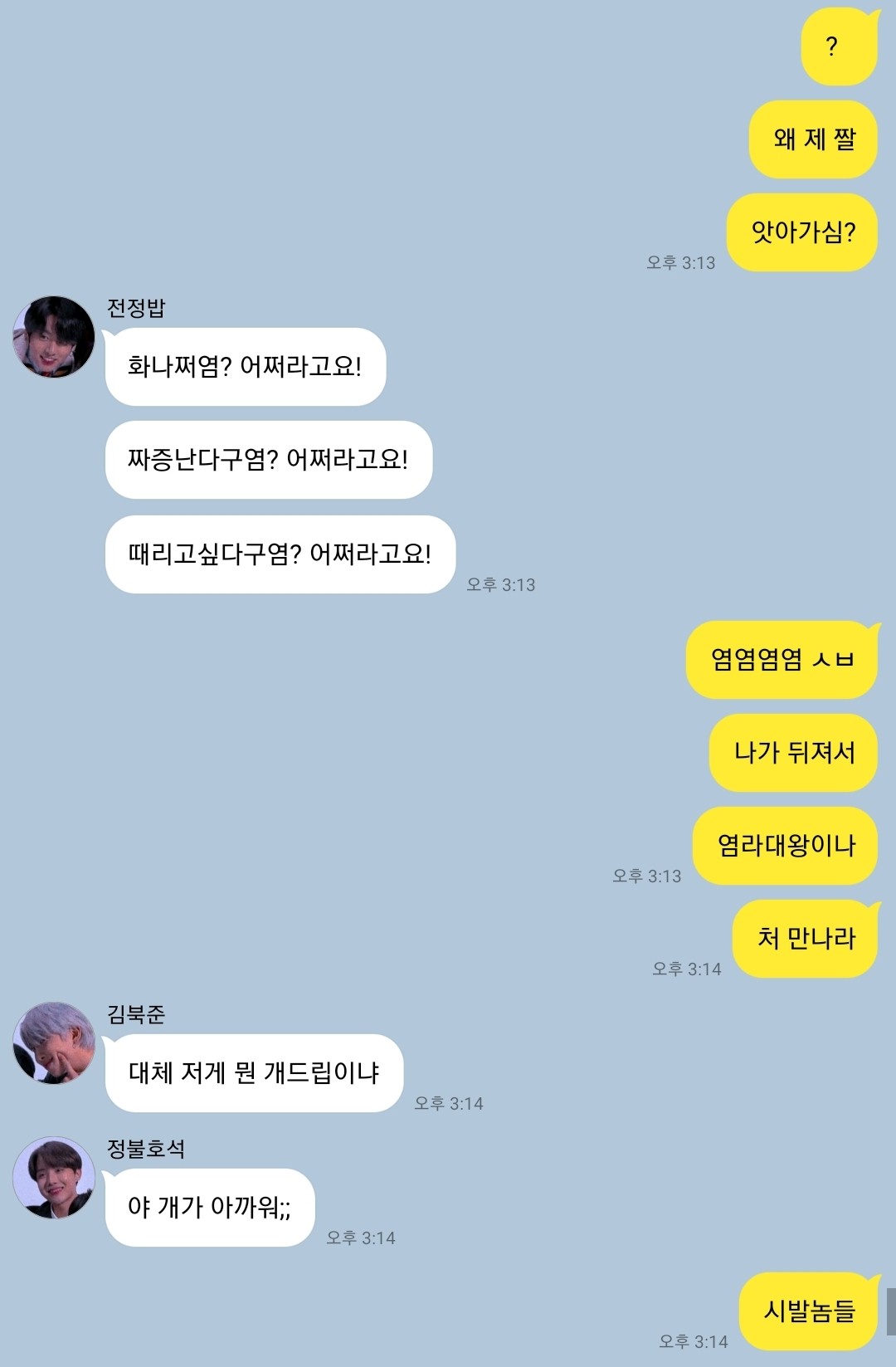Select the '짜증난다구염? 어쩌라고요!' message

pyautogui.click(x=269, y=460)
